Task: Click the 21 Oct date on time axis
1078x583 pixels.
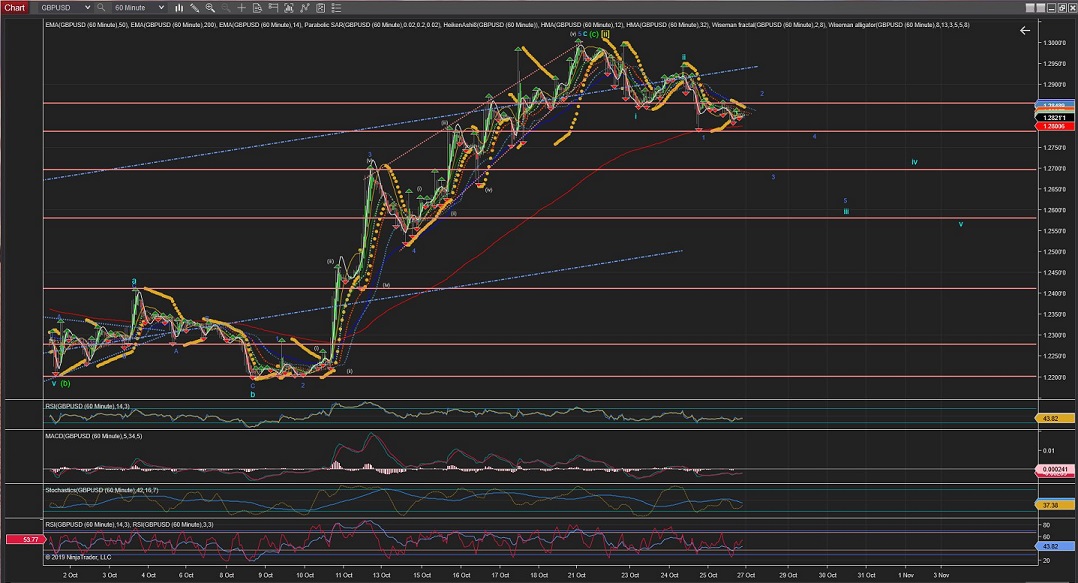Action: [x=576, y=575]
